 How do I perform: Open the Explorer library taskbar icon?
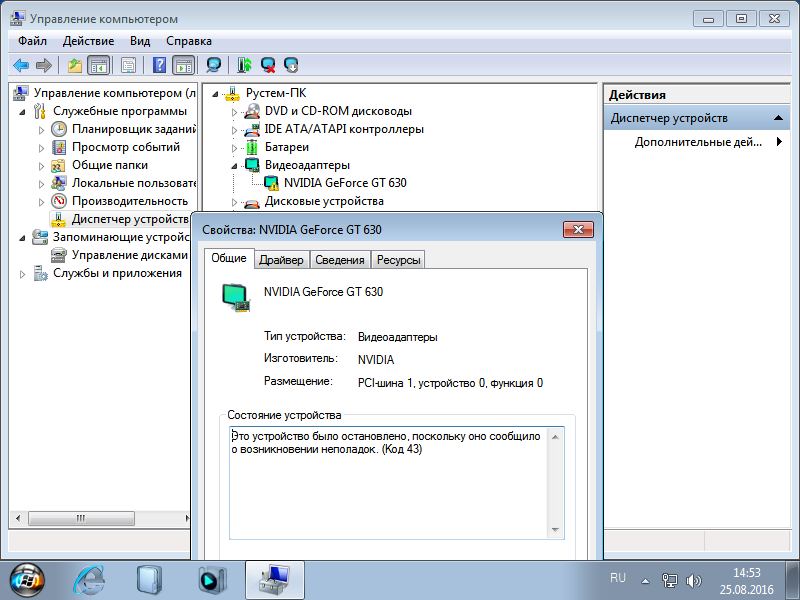(149, 581)
